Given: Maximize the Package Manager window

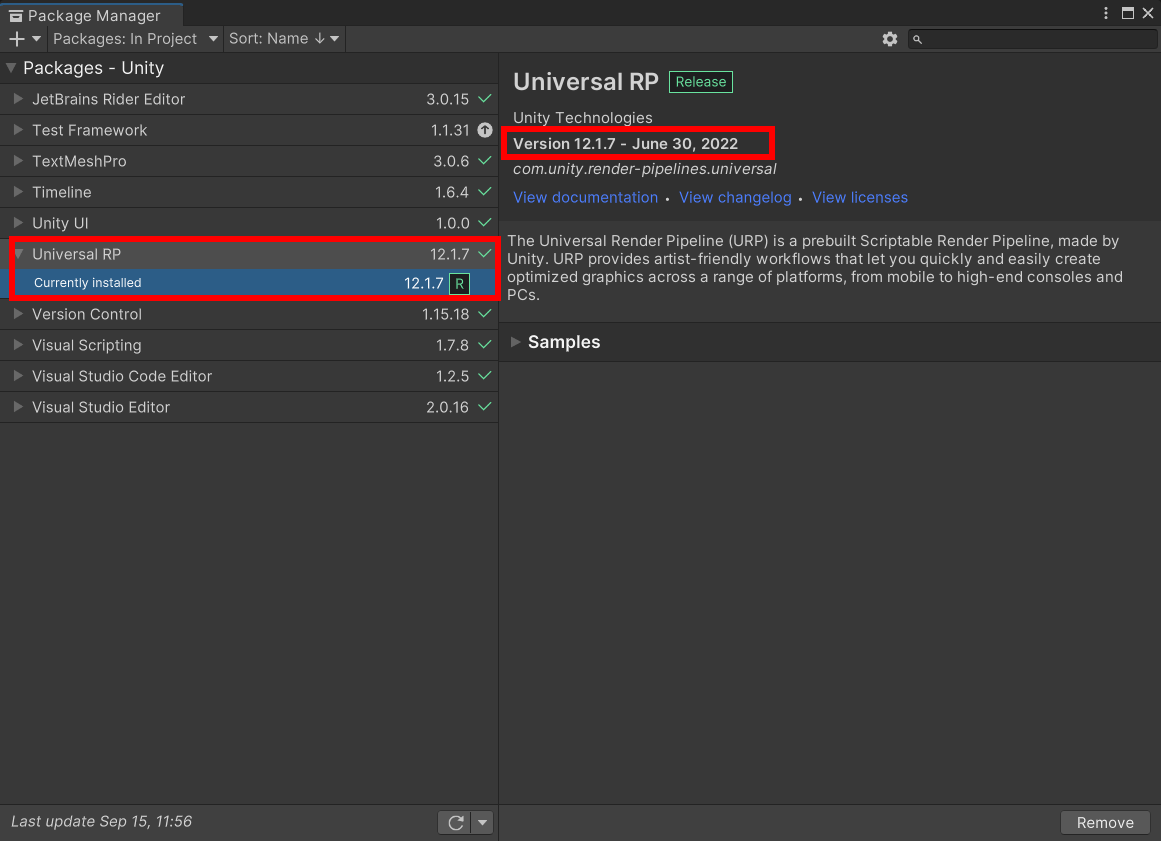Looking at the screenshot, I should tap(1128, 13).
